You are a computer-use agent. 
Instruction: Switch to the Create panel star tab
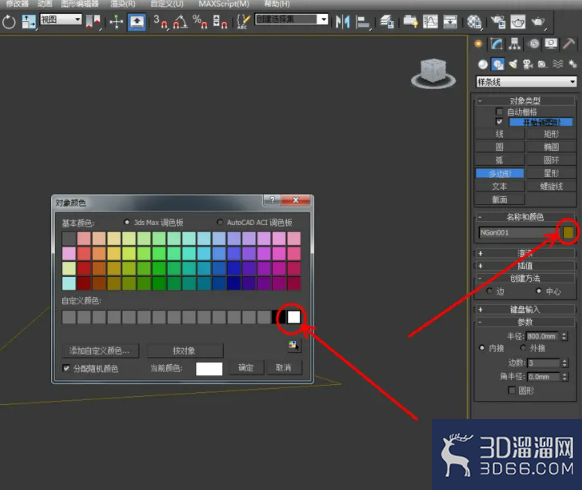click(x=478, y=44)
